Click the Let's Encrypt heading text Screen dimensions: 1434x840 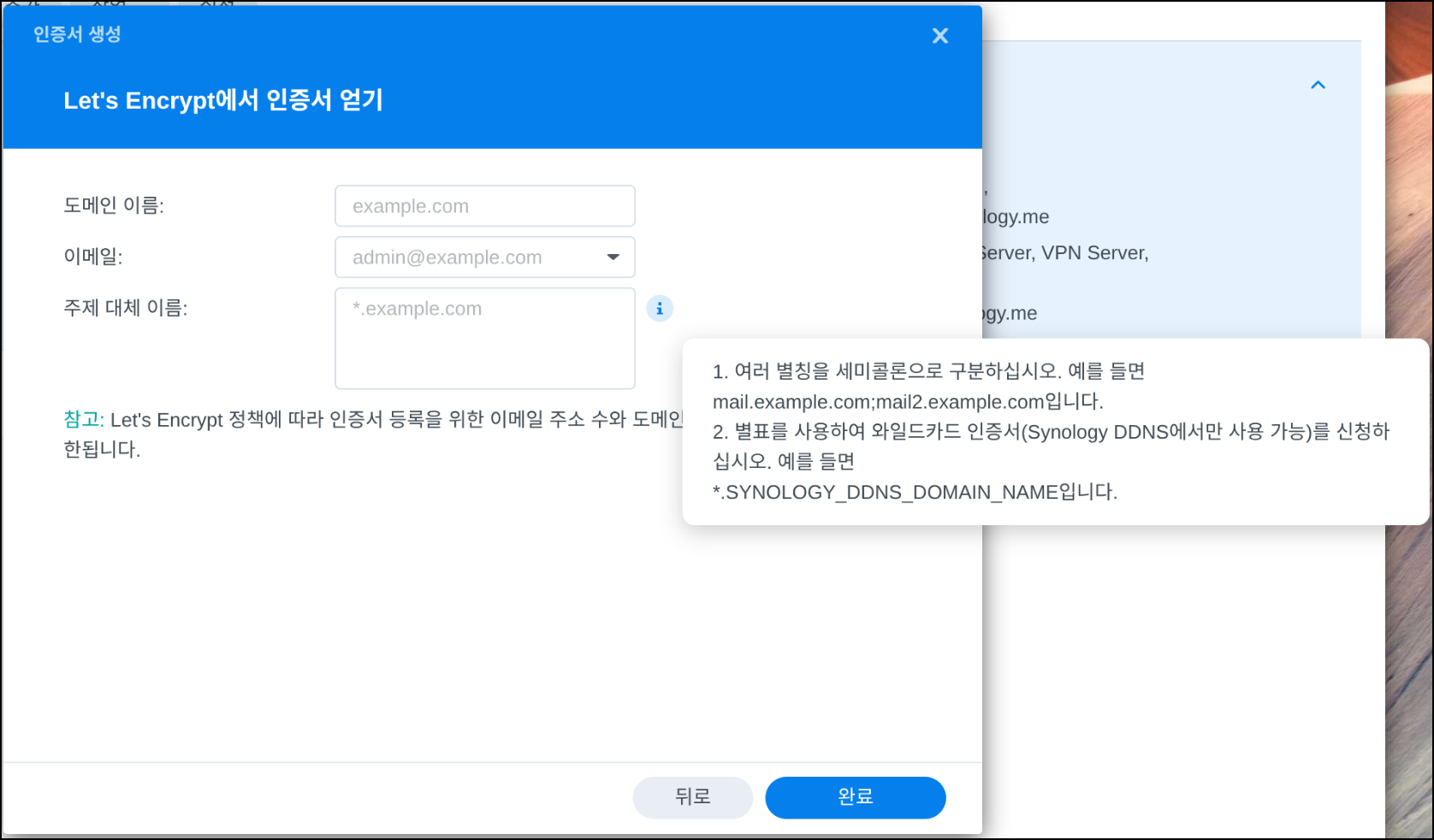(x=223, y=100)
